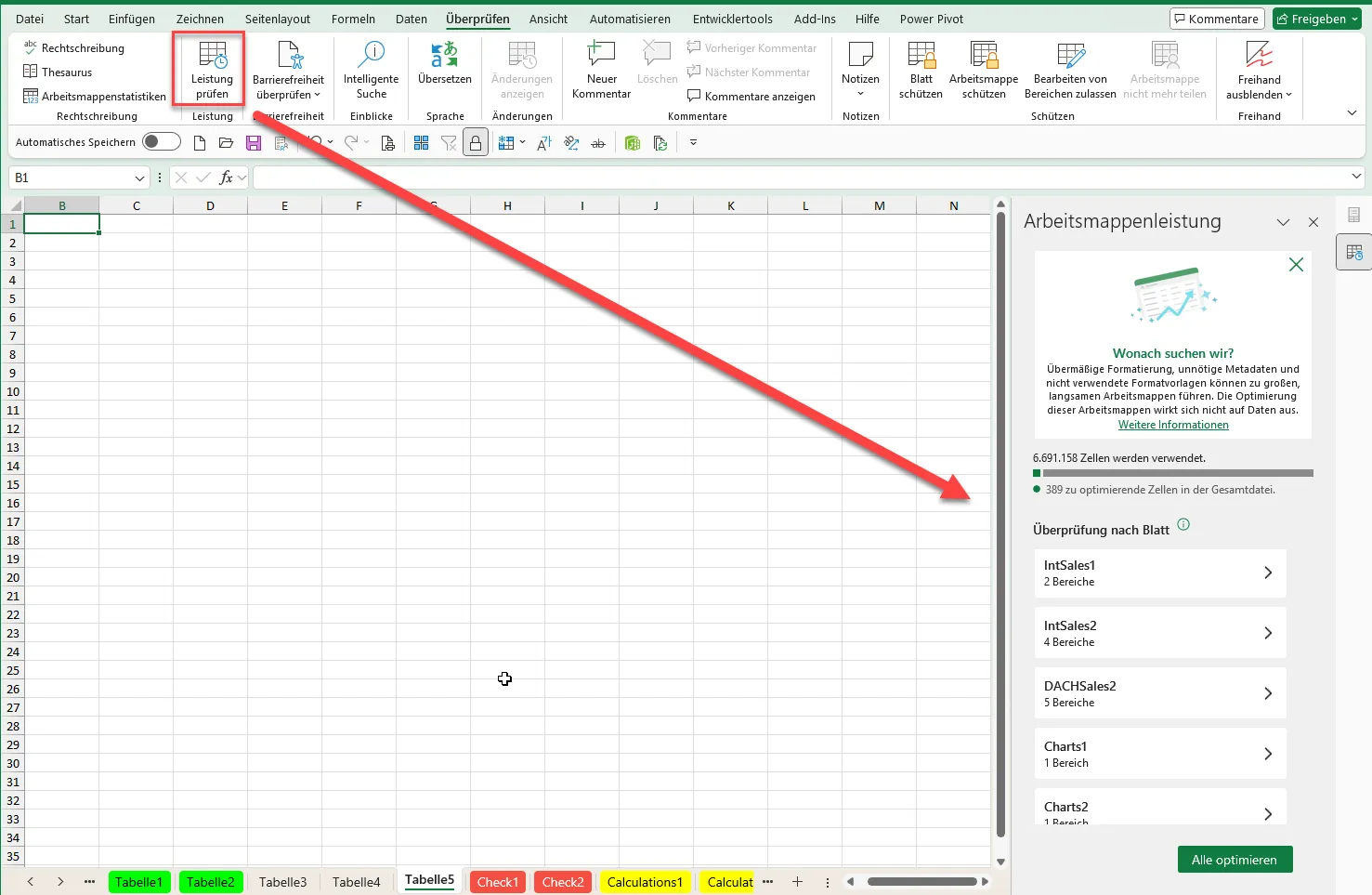
Task: Open the Übersetzen translation tool
Action: (444, 58)
